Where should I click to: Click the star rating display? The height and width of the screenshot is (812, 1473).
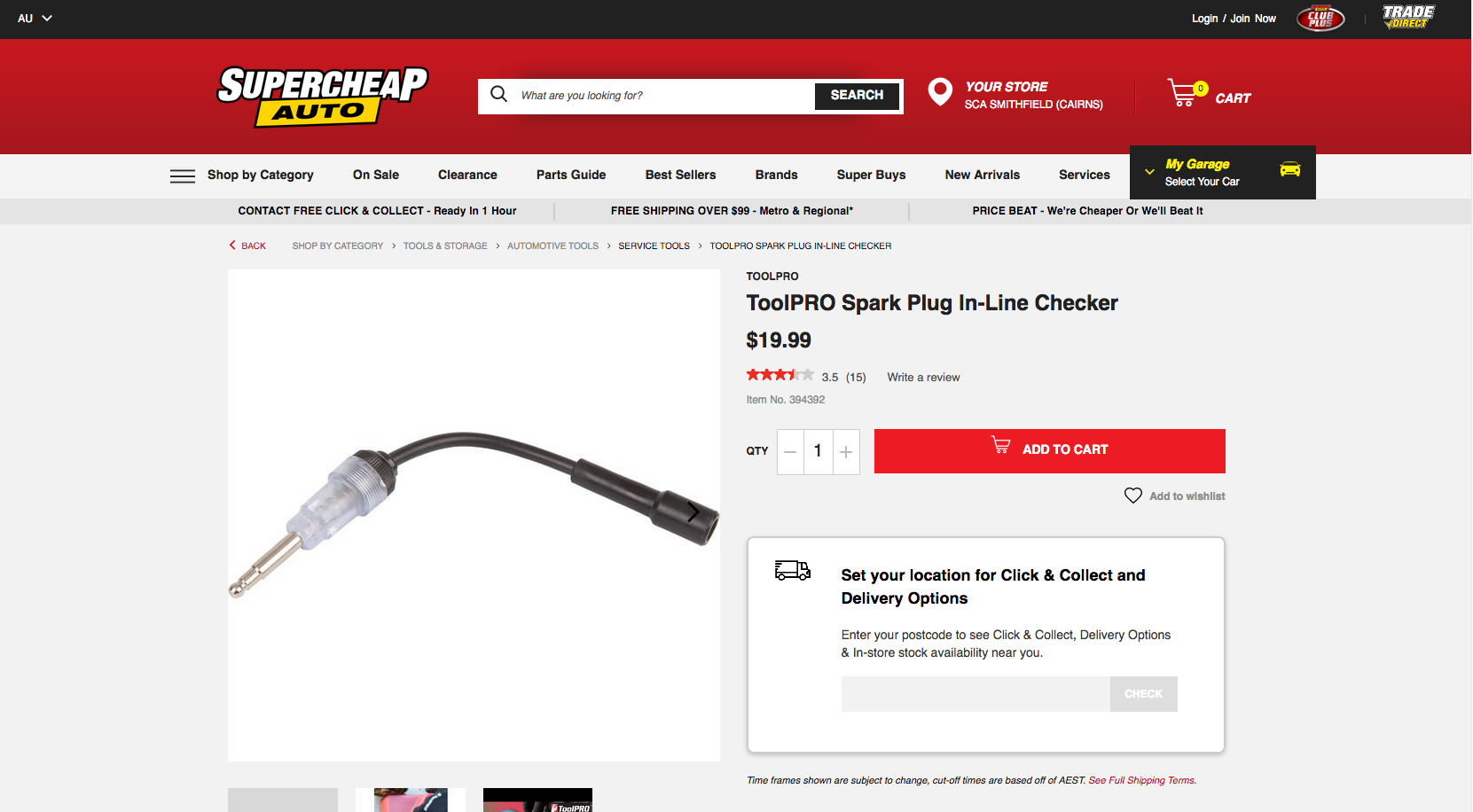(780, 375)
